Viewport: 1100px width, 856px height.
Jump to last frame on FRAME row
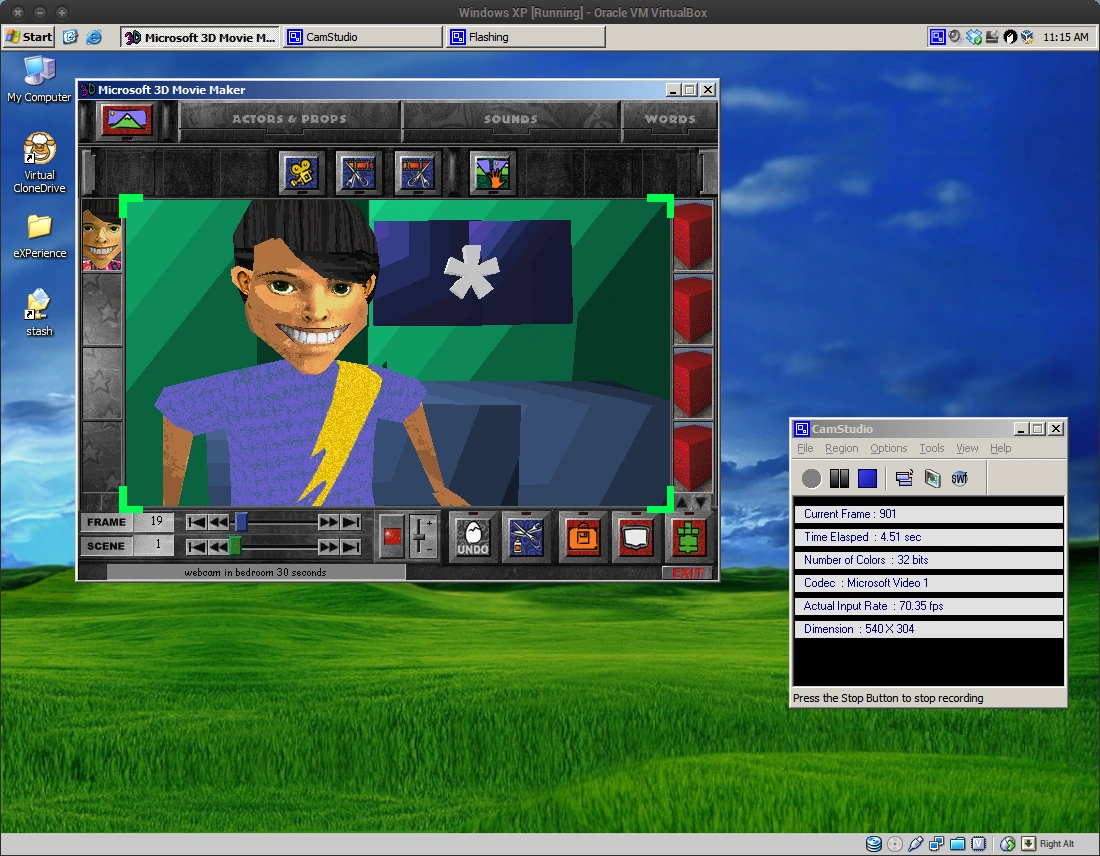(x=351, y=522)
